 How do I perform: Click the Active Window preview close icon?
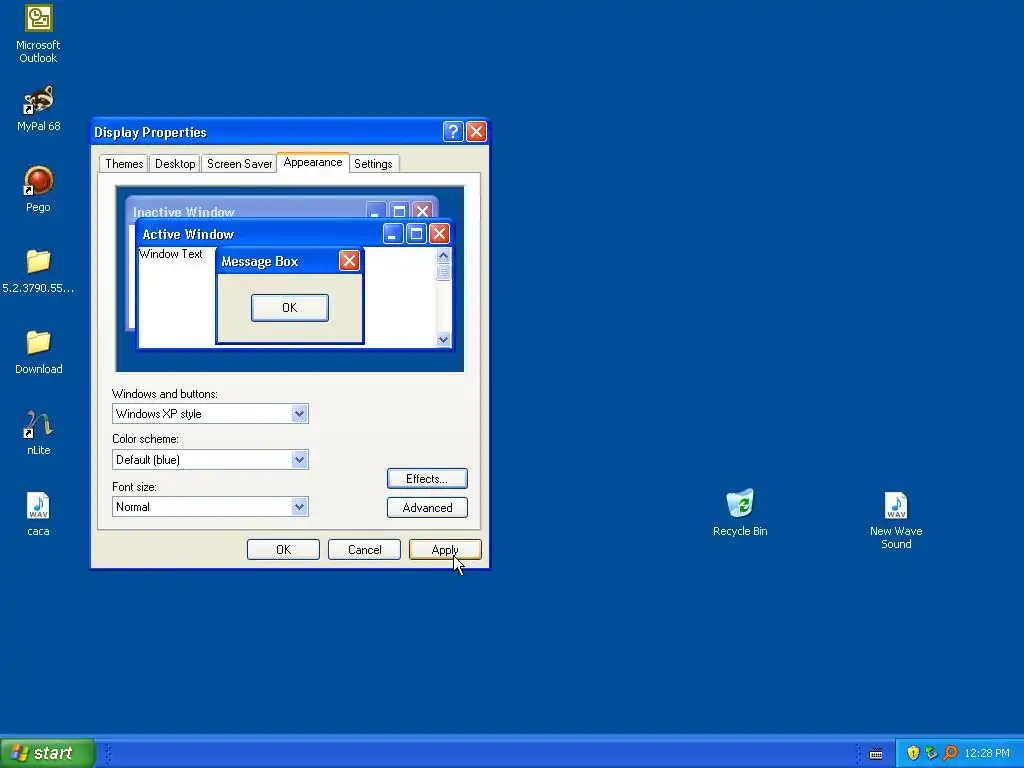coord(440,234)
